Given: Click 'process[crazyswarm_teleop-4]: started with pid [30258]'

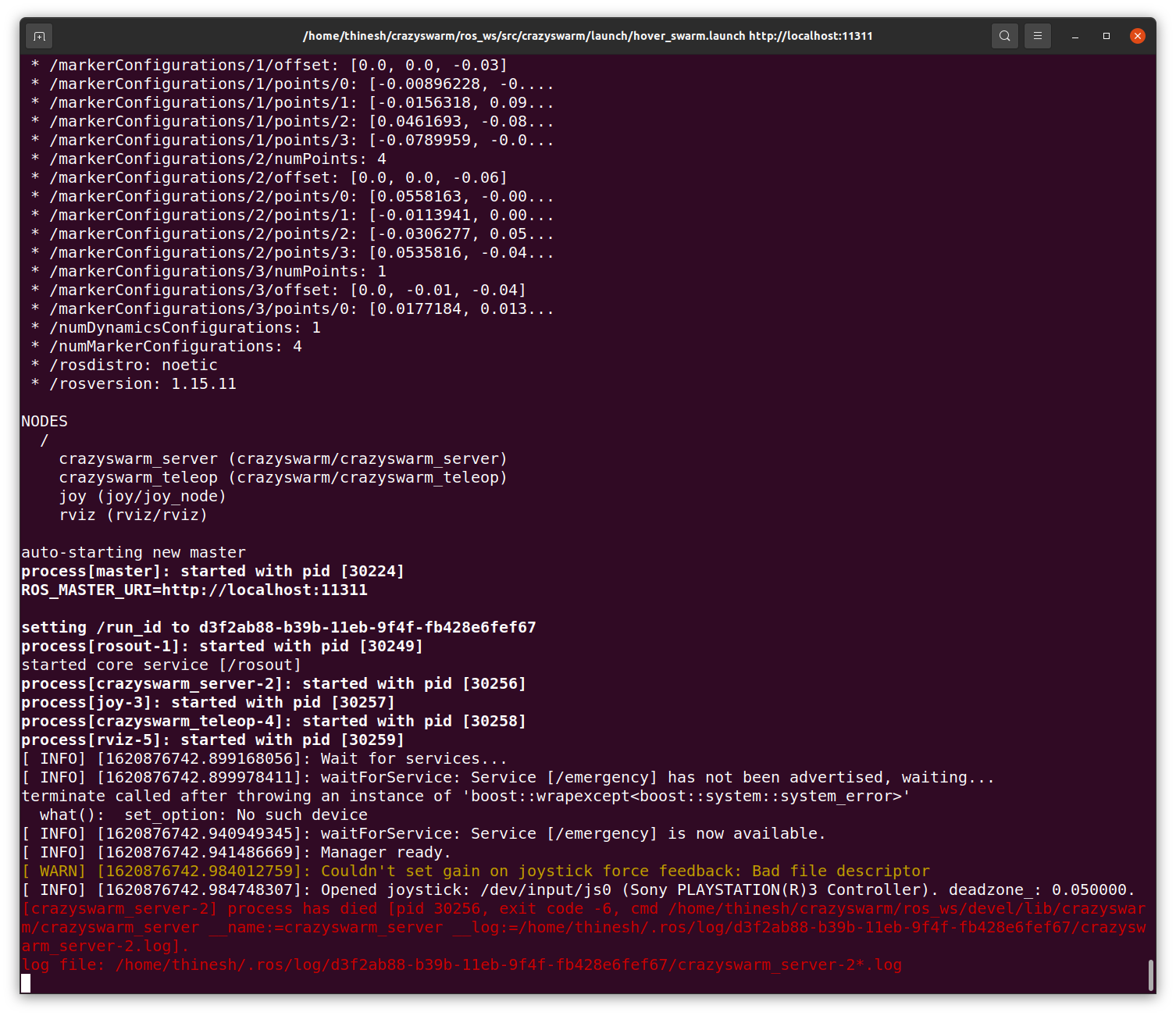Looking at the screenshot, I should coord(274,722).
